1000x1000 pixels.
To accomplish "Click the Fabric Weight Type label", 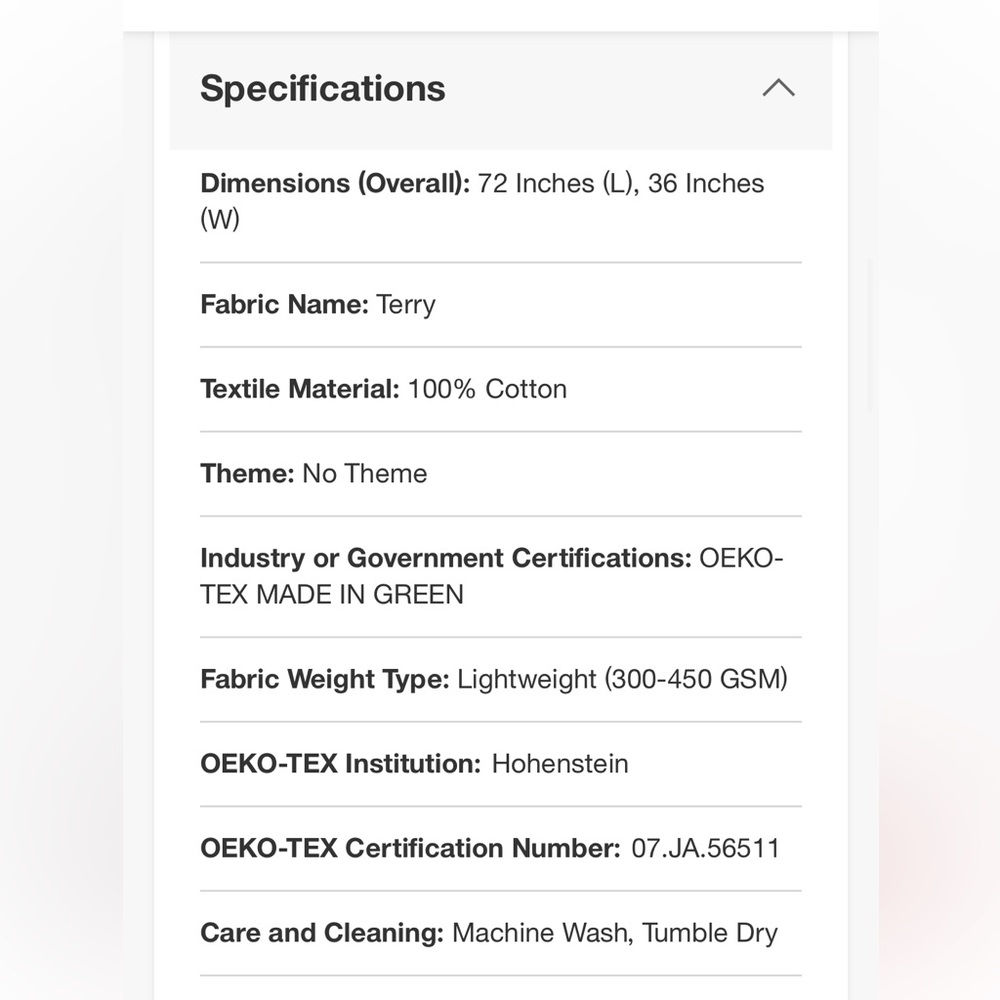I will 325,679.
